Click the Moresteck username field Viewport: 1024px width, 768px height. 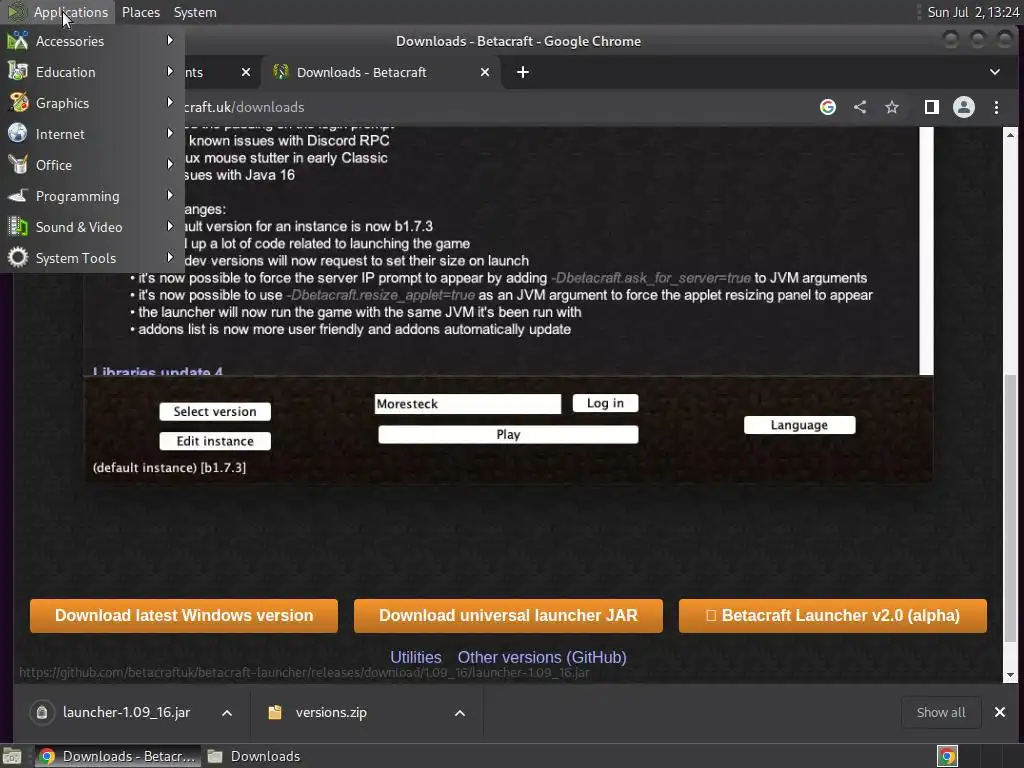pos(468,404)
